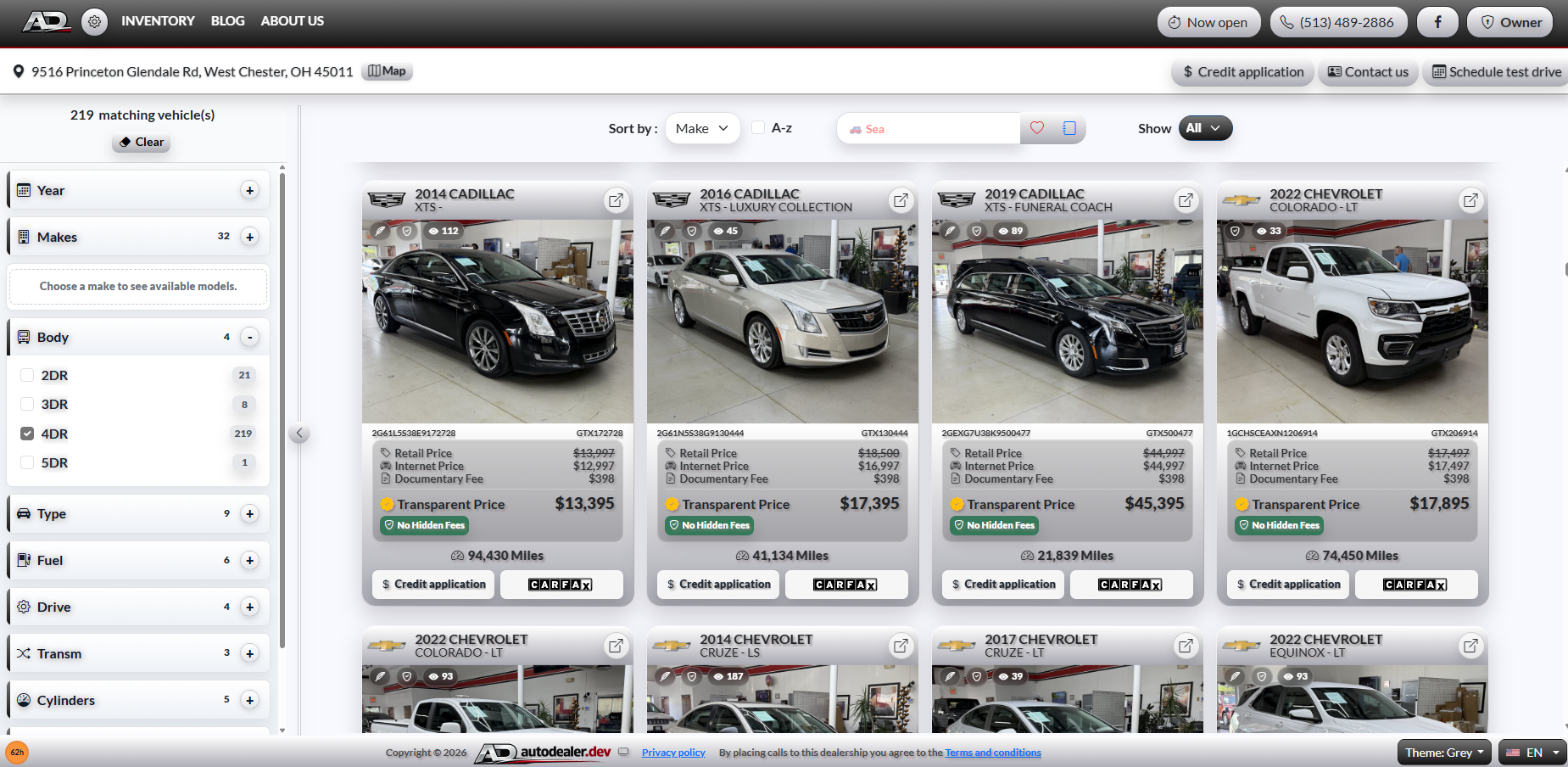Collapse the filter sidebar with the arrow handle
1568x767 pixels.
tap(299, 433)
